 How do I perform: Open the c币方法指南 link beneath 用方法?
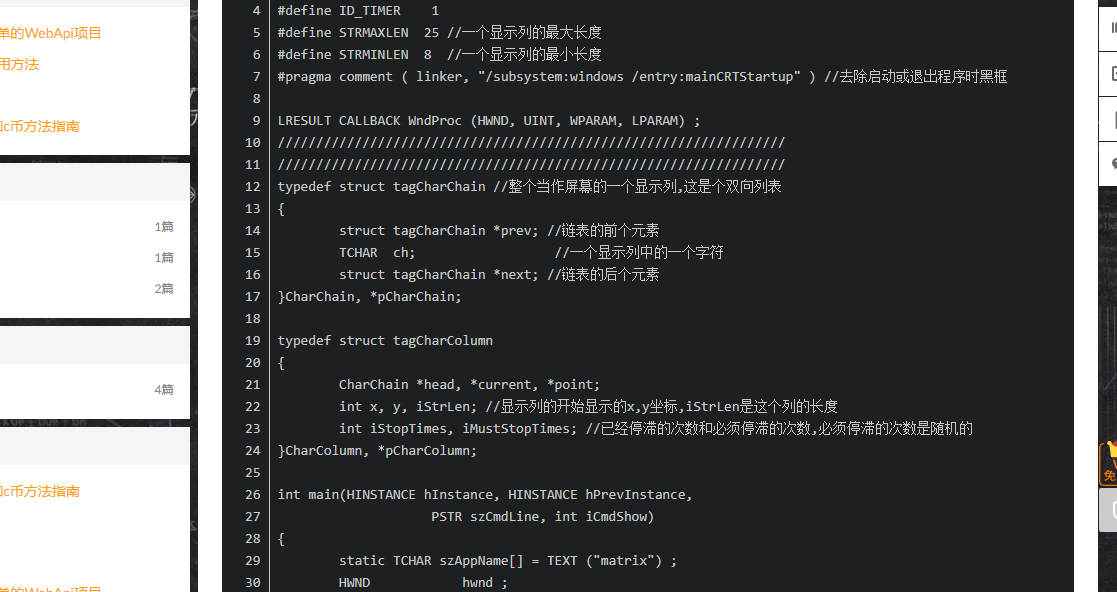(40, 126)
